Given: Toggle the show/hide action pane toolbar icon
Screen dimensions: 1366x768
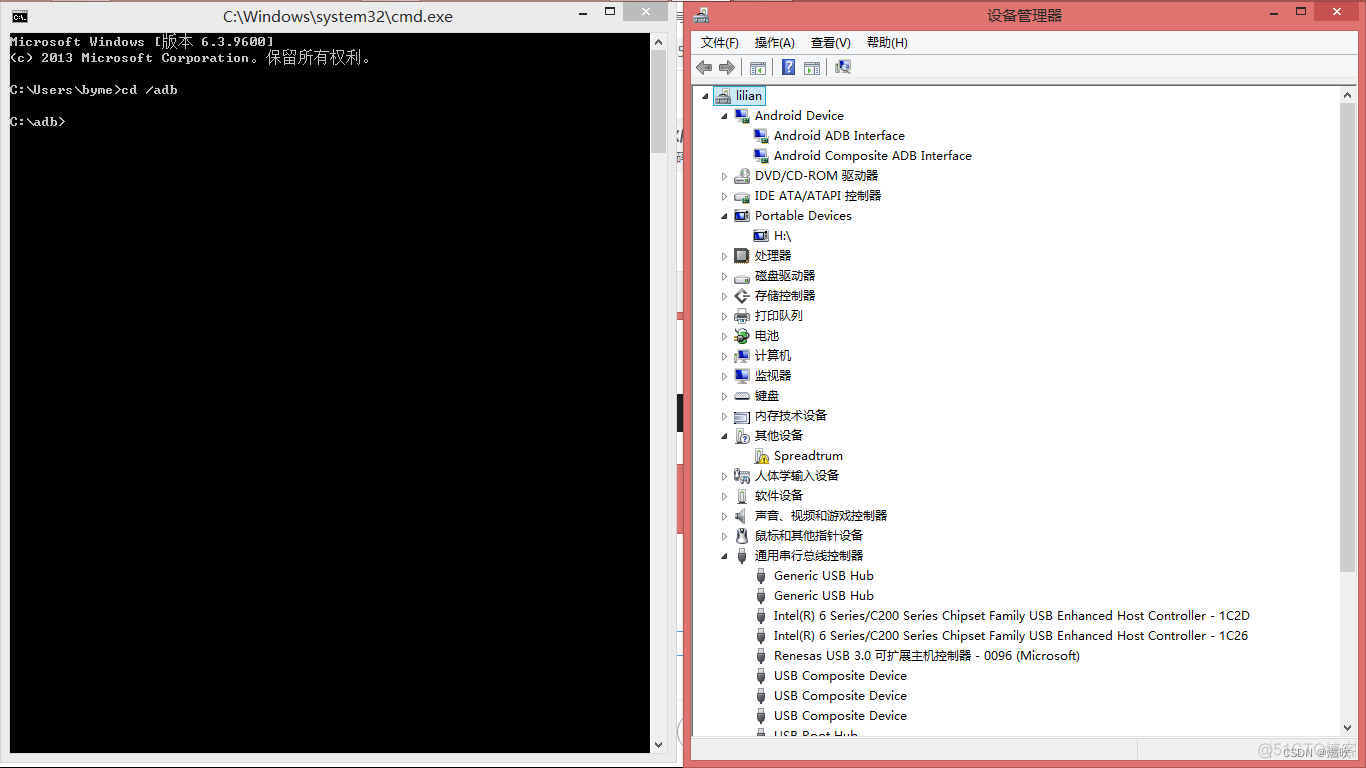Looking at the screenshot, I should point(812,67).
